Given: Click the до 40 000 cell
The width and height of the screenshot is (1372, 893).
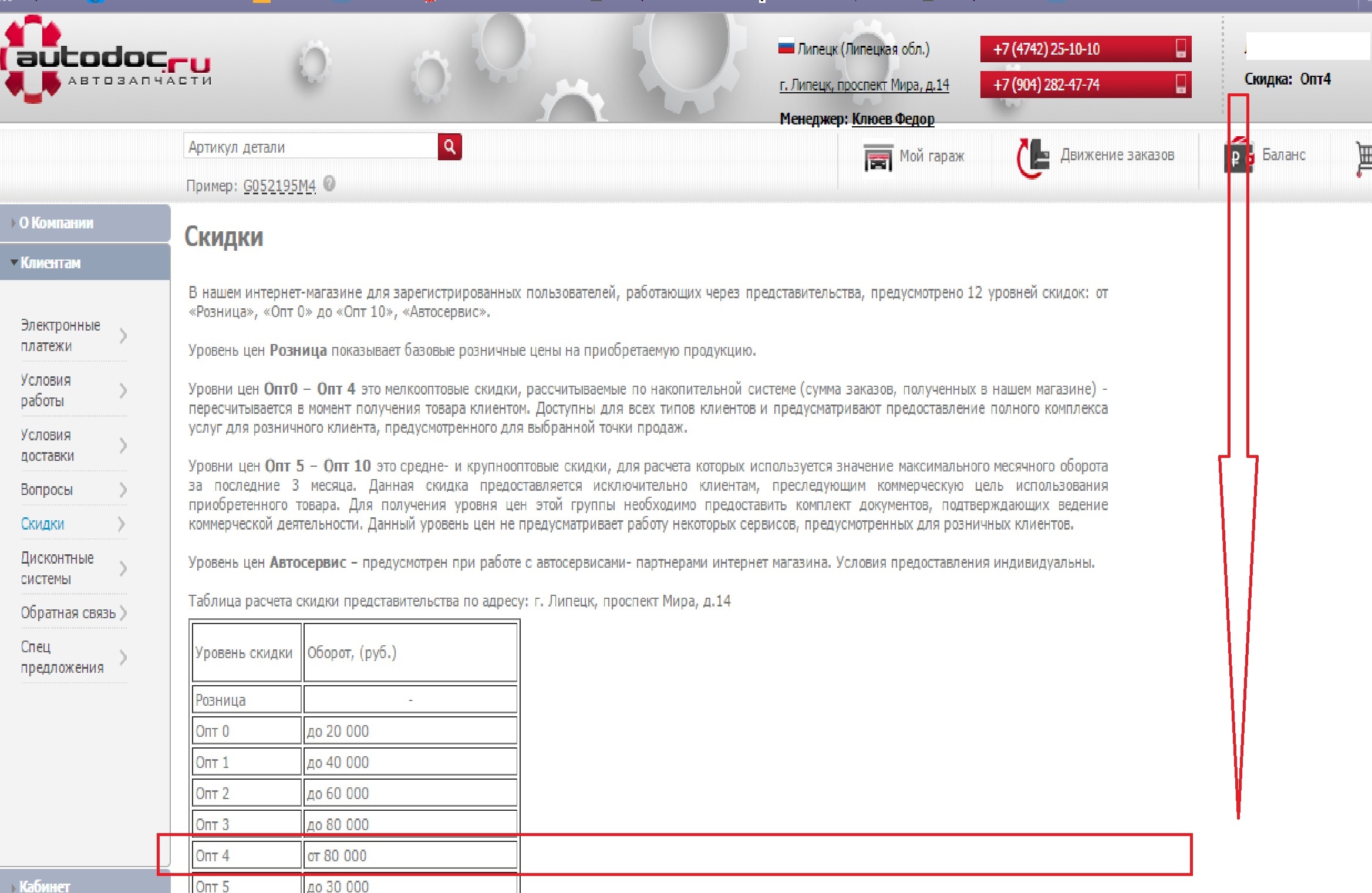Looking at the screenshot, I should [410, 761].
